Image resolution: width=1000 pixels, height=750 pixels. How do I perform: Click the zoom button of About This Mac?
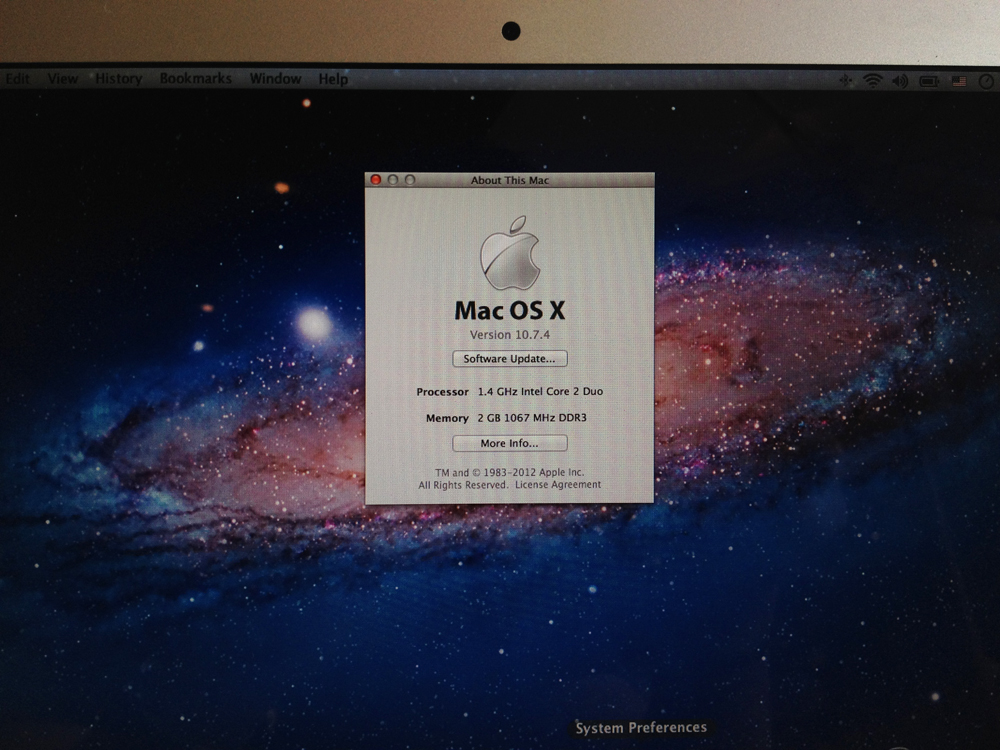(x=410, y=180)
